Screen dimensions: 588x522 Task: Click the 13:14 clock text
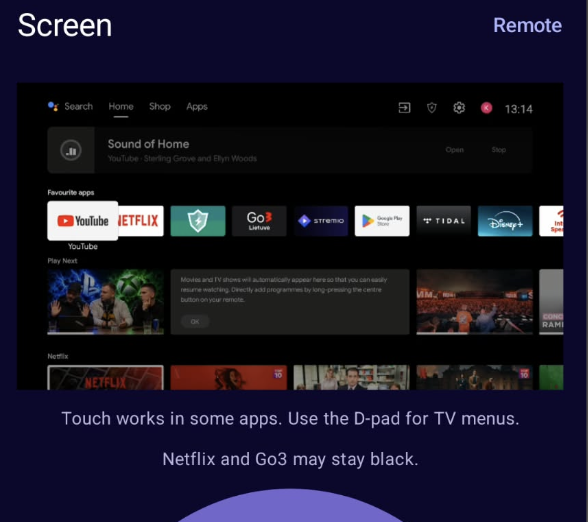click(x=518, y=109)
